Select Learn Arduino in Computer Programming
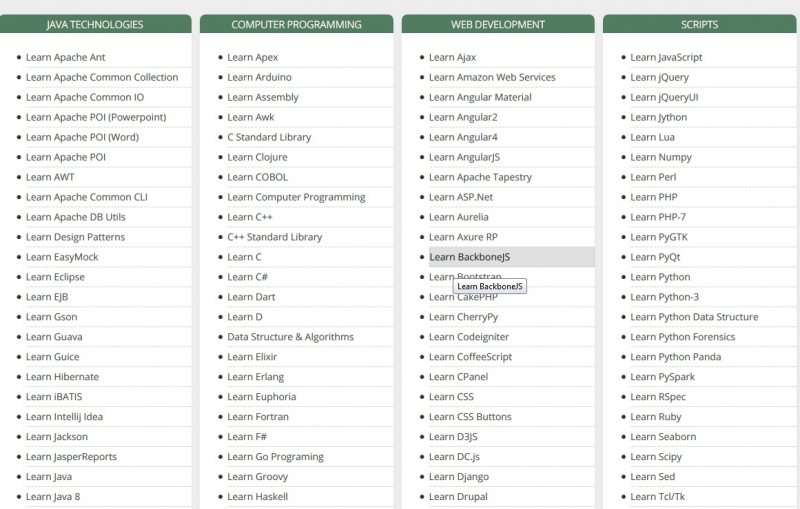The height and width of the screenshot is (509, 800). 259,77
